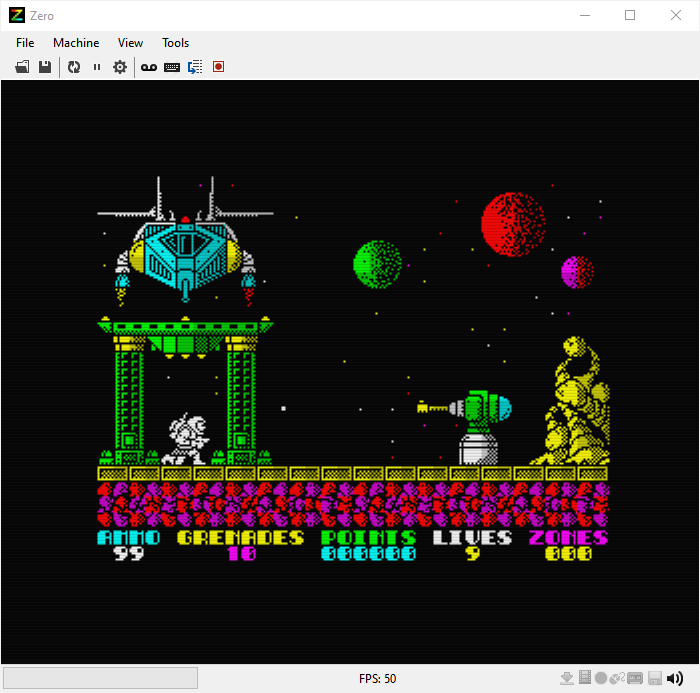The width and height of the screenshot is (700, 693).
Task: Open the View menu
Action: click(x=130, y=43)
